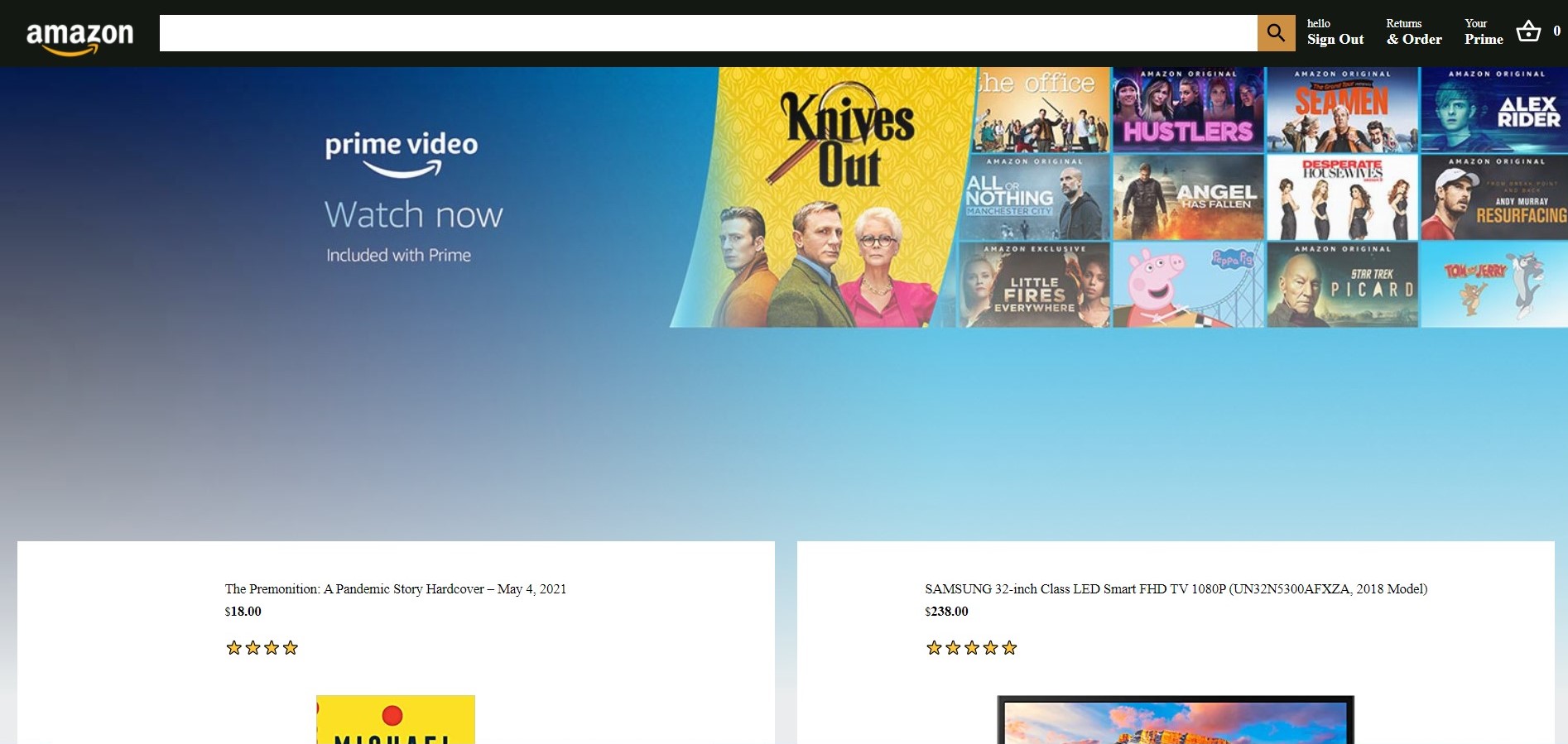Open Your Prime menu item
This screenshot has width=1568, height=744.
click(x=1483, y=31)
